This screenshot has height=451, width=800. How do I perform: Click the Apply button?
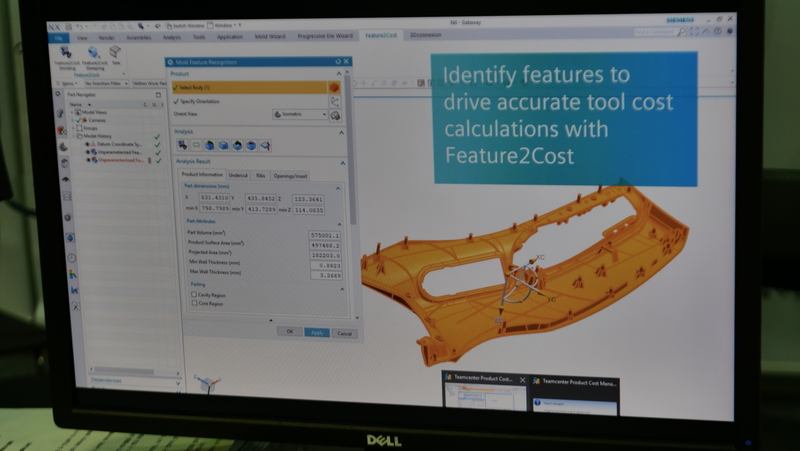[x=317, y=333]
